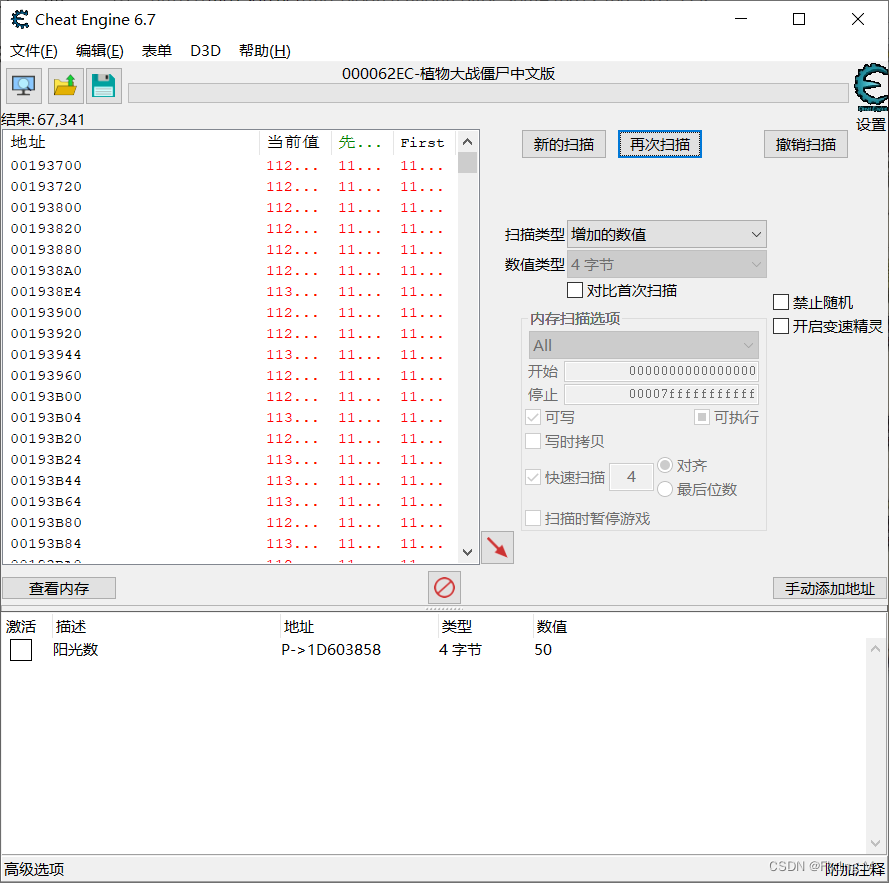The height and width of the screenshot is (883, 889).
Task: Click the First column header
Action: [424, 142]
